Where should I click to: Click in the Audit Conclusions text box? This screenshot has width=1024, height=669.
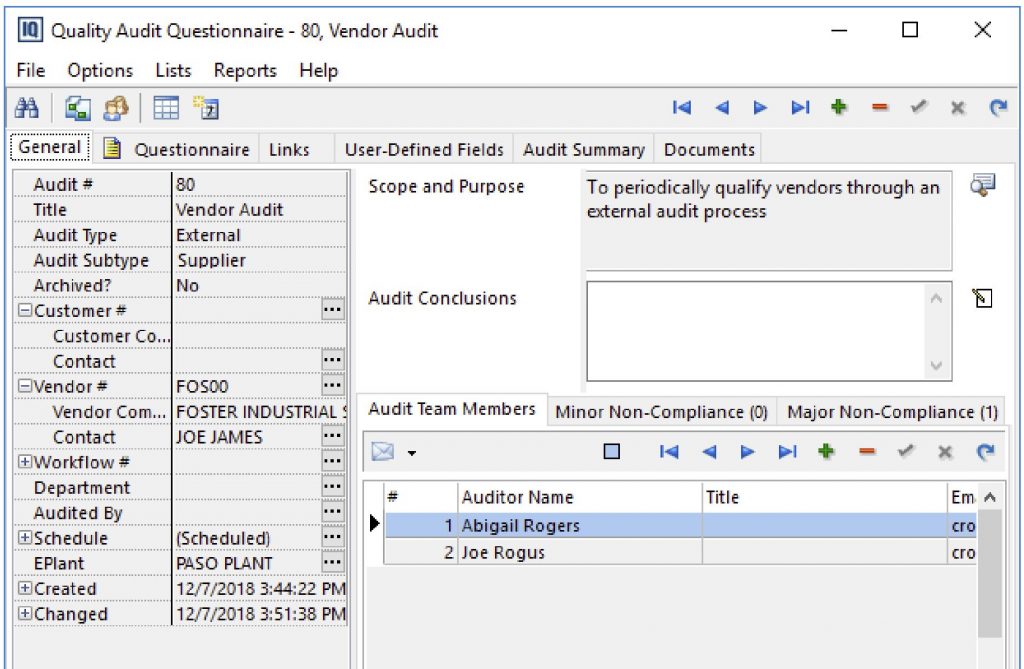[x=755, y=330]
